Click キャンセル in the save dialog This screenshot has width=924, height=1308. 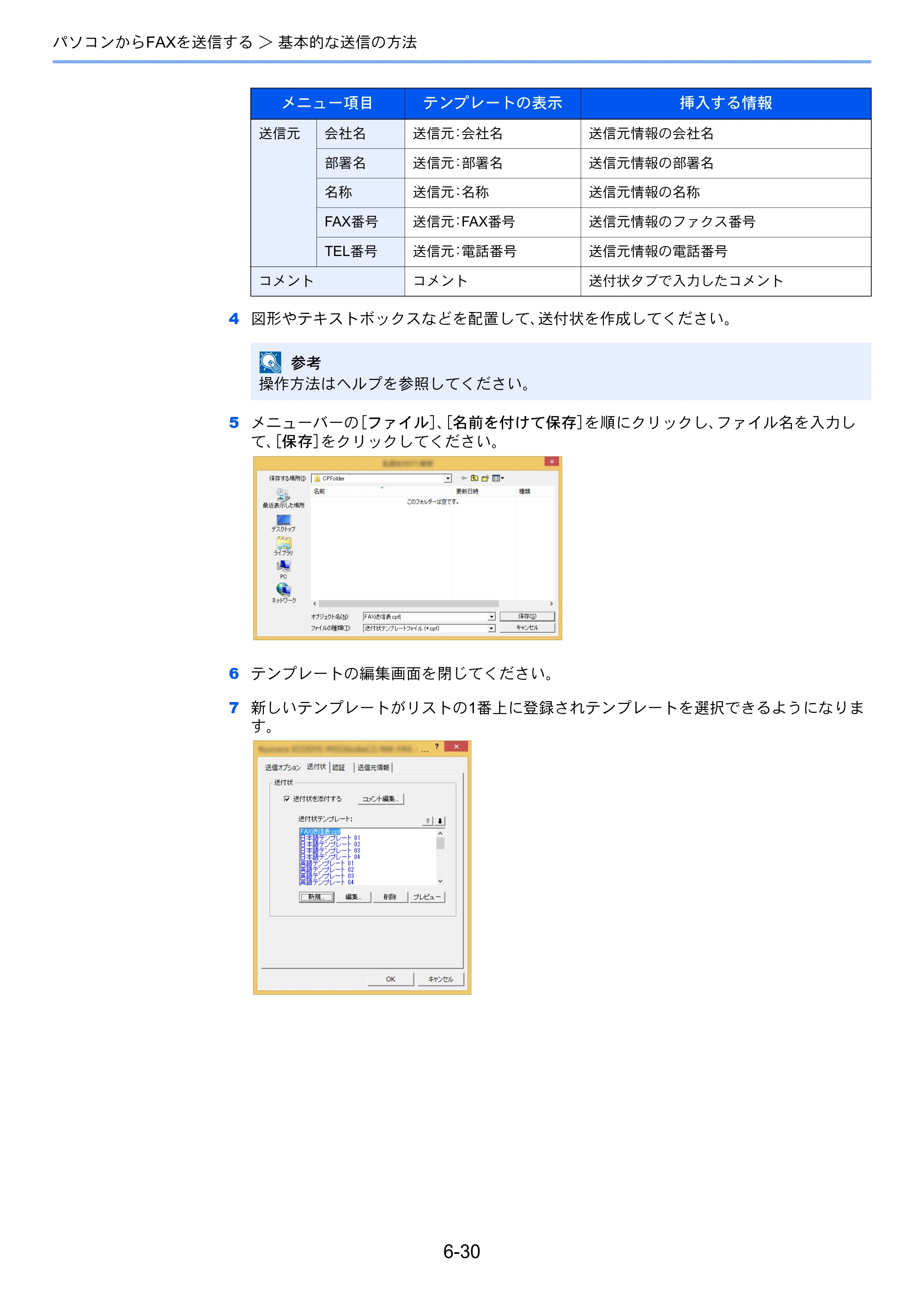[527, 628]
